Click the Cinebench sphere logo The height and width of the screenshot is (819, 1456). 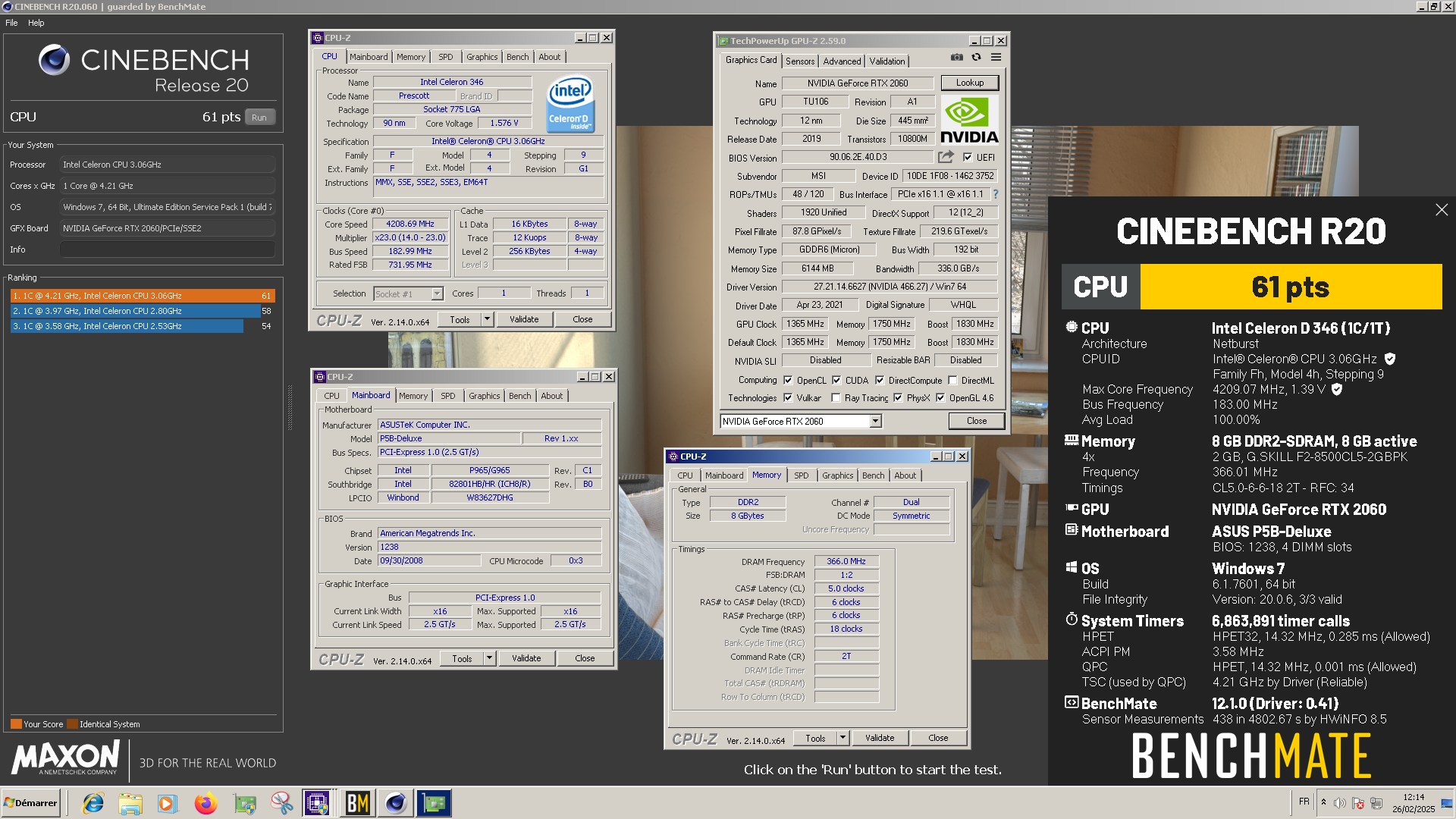click(54, 60)
